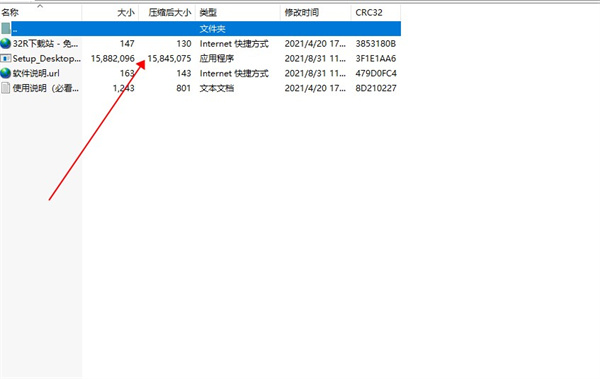Viewport: 600px width, 379px height.
Task: Click the globe icon of 软件说明.url
Action: pos(5,73)
